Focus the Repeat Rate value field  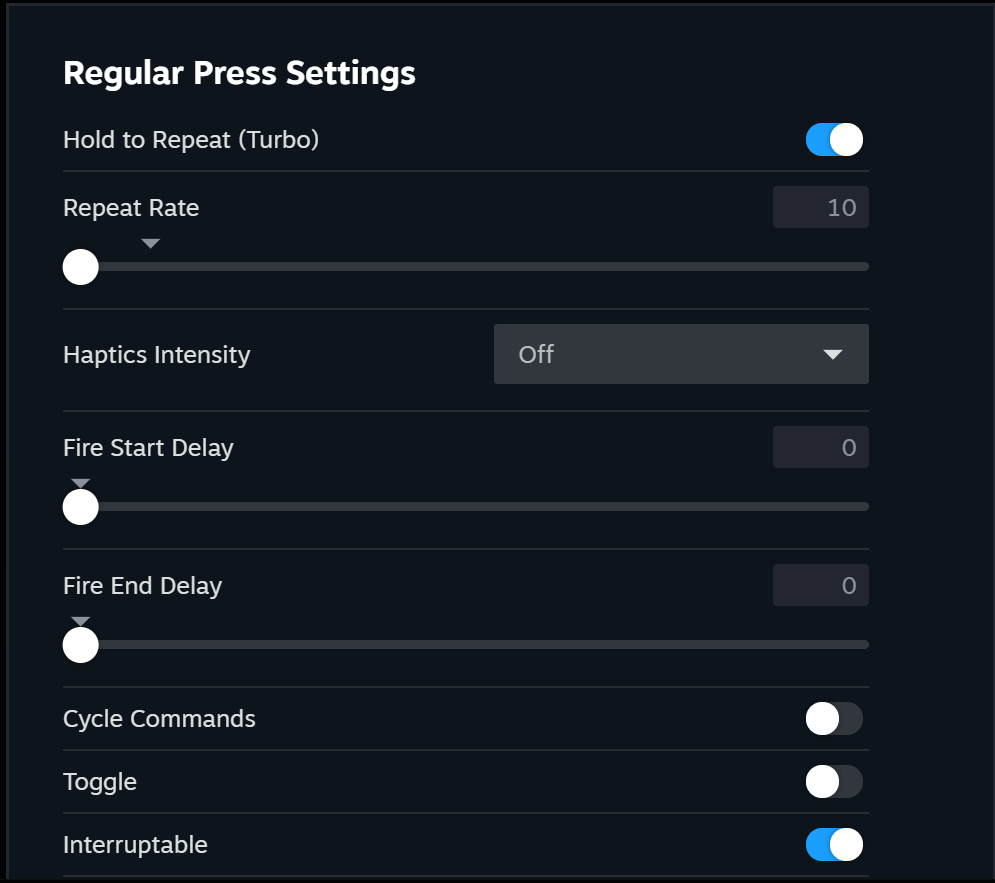tap(820, 208)
